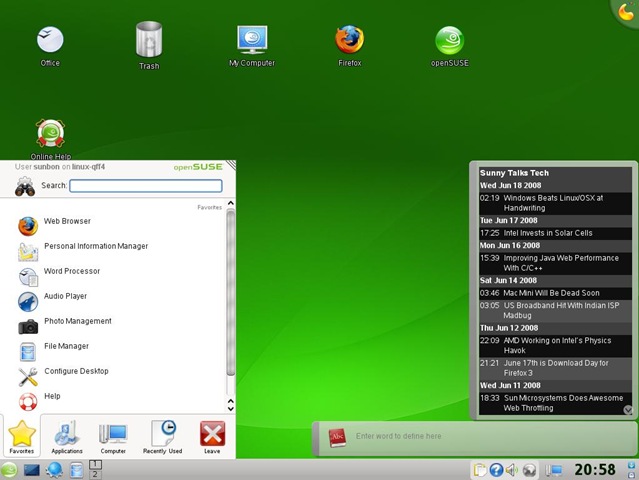Image resolution: width=639 pixels, height=480 pixels.
Task: Switch to the Applications tab in the menu
Action: click(67, 437)
